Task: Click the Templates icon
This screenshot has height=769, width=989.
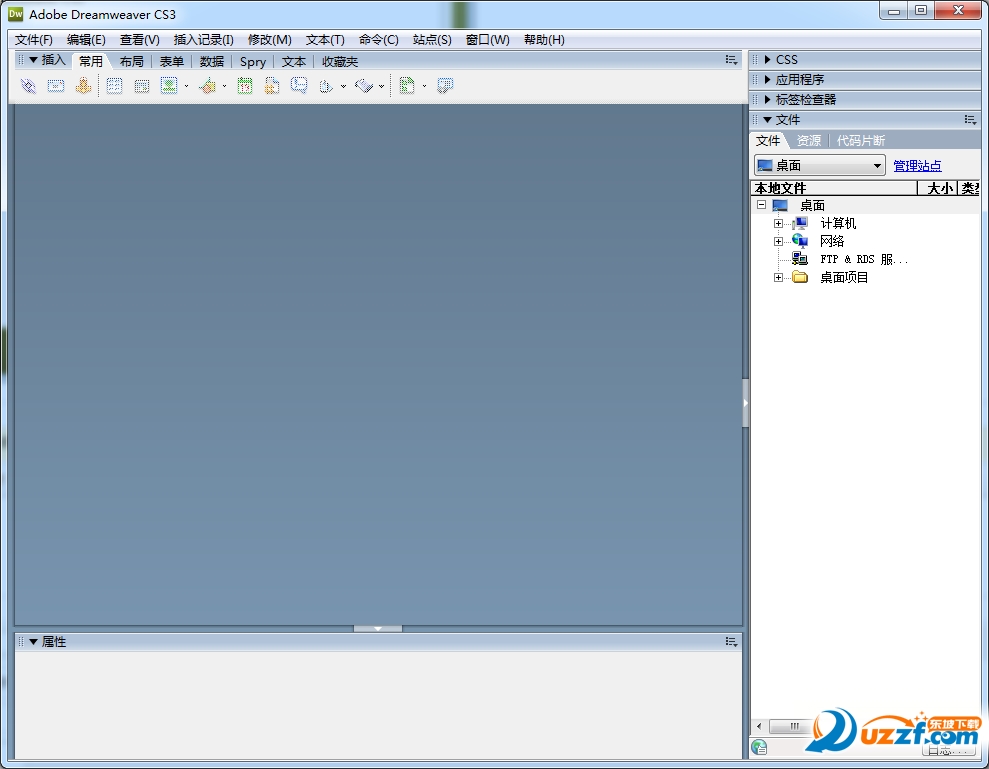Action: (407, 86)
